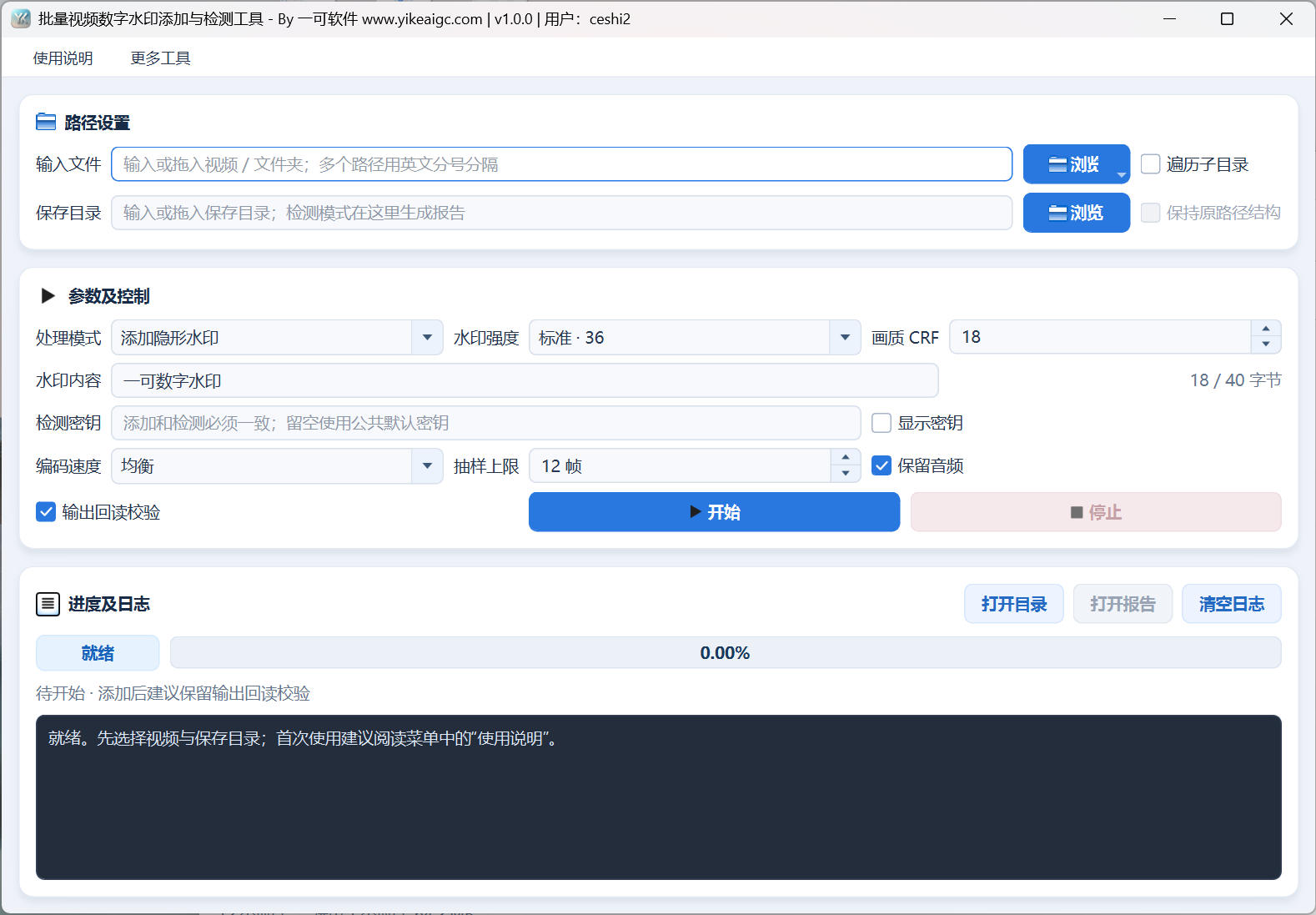Maximize the watermark tool window

tap(1227, 18)
